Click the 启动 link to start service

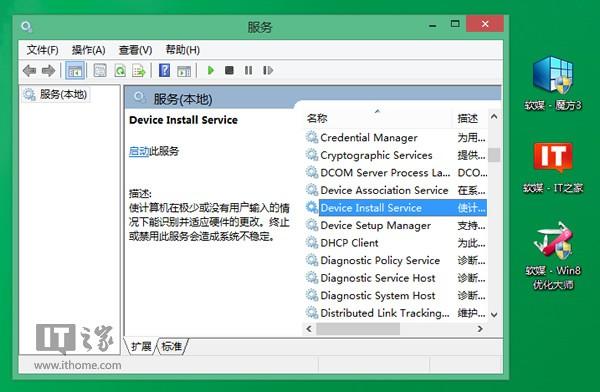tap(139, 151)
